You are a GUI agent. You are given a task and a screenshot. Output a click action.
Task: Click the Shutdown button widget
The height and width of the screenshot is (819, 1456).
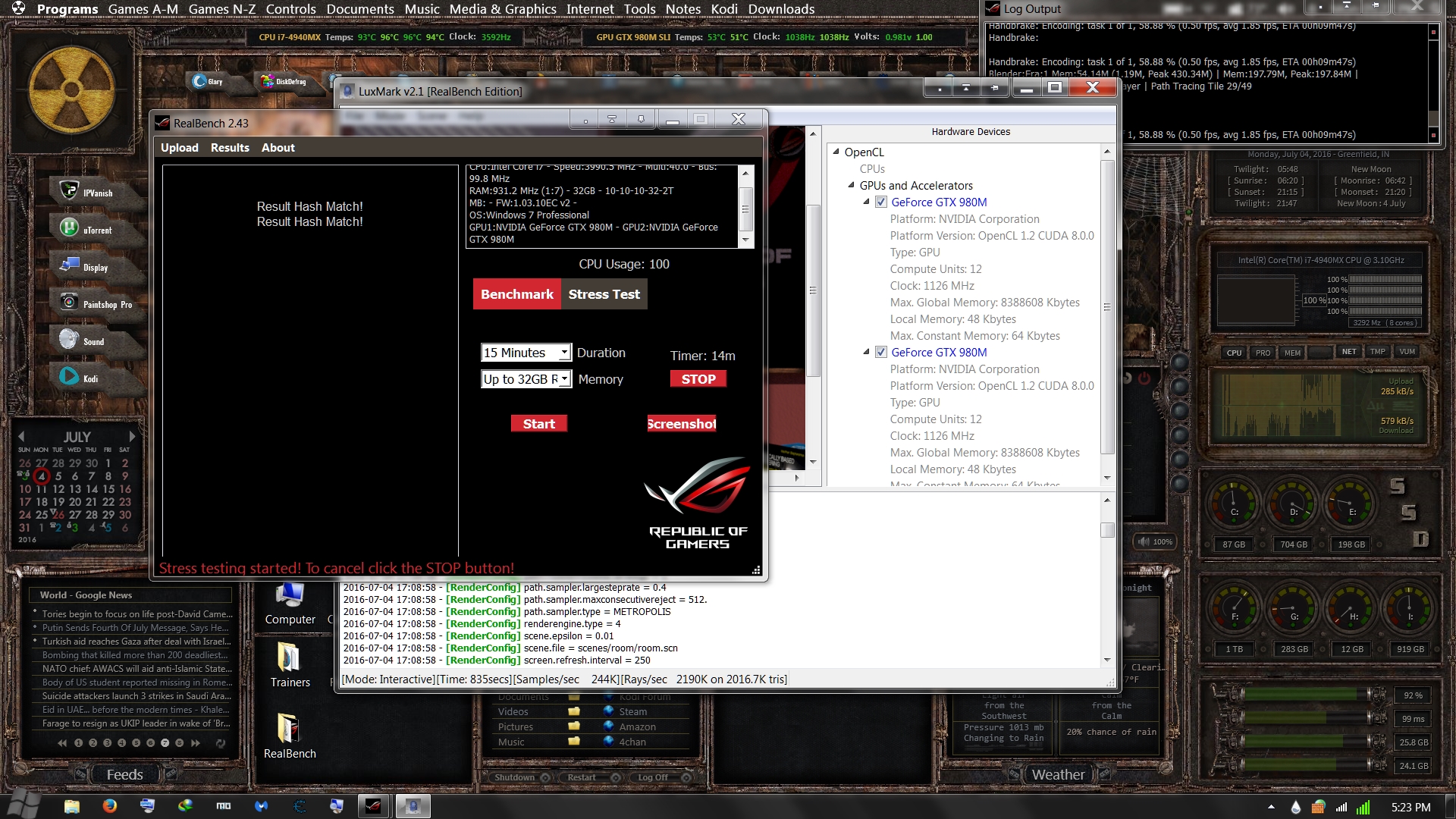pyautogui.click(x=522, y=777)
